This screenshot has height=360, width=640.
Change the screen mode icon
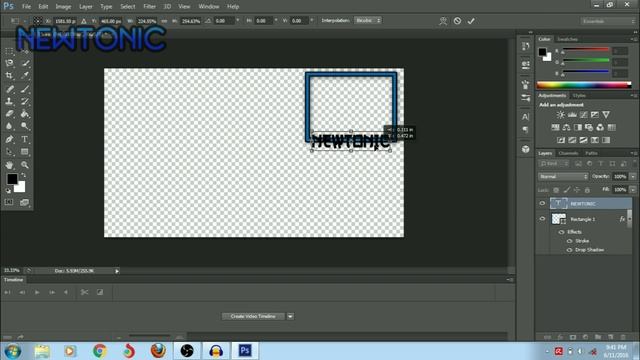click(x=24, y=202)
